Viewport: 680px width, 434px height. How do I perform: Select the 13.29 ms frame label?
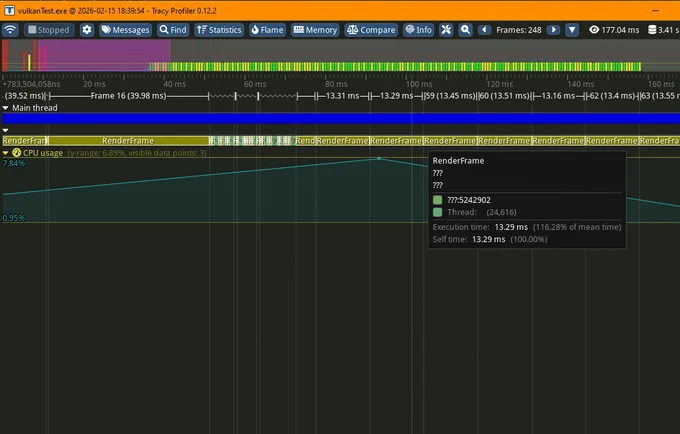point(396,95)
